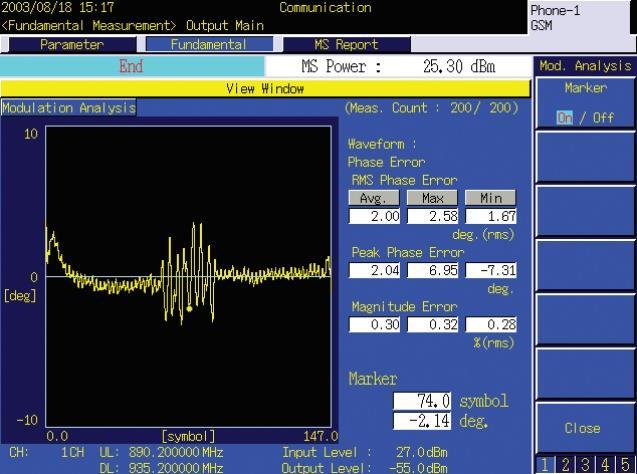Click the Meas. Count 200/ 200 text
Screen dimensions: 637x474
click(431, 108)
